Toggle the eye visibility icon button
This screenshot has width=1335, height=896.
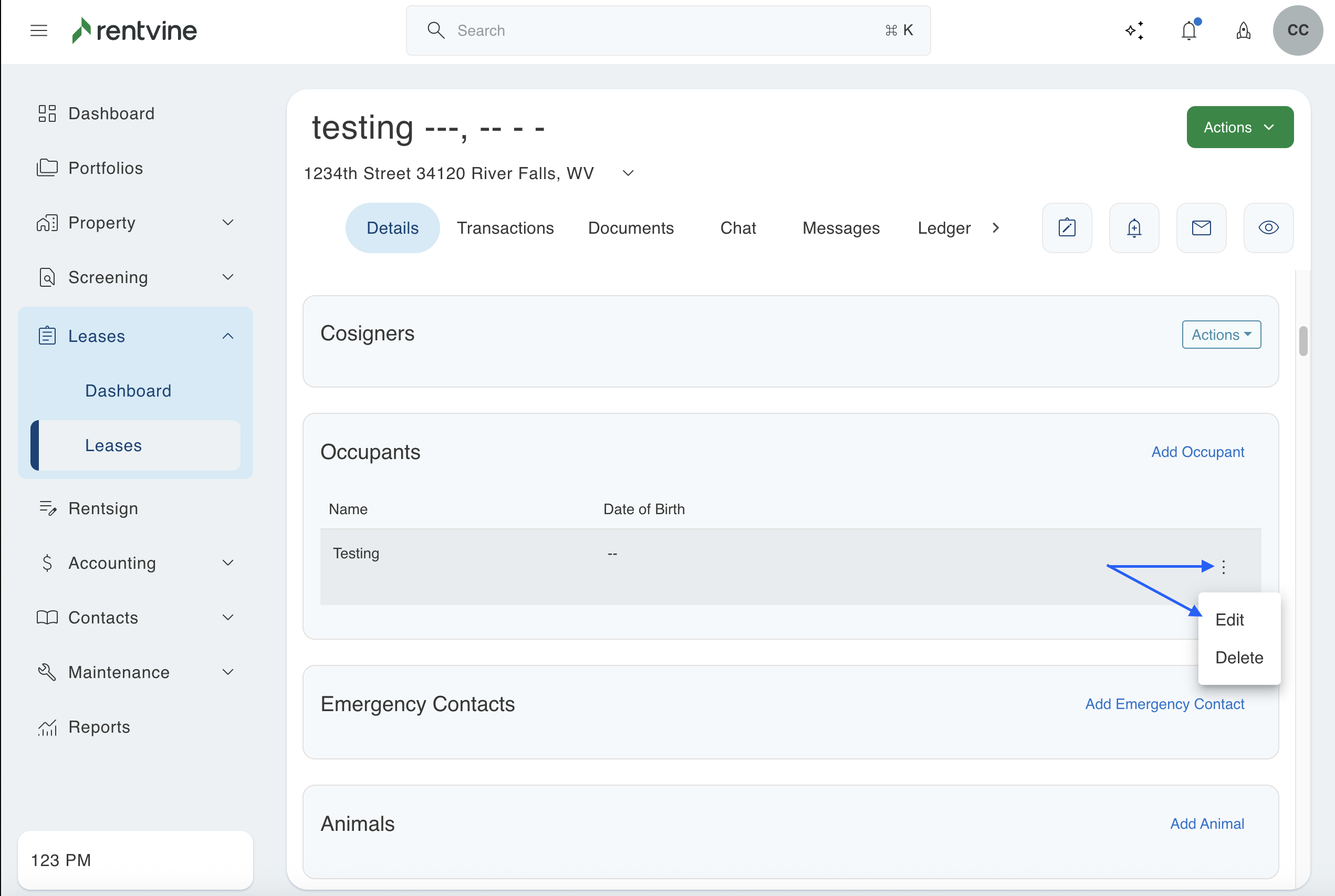tap(1268, 228)
